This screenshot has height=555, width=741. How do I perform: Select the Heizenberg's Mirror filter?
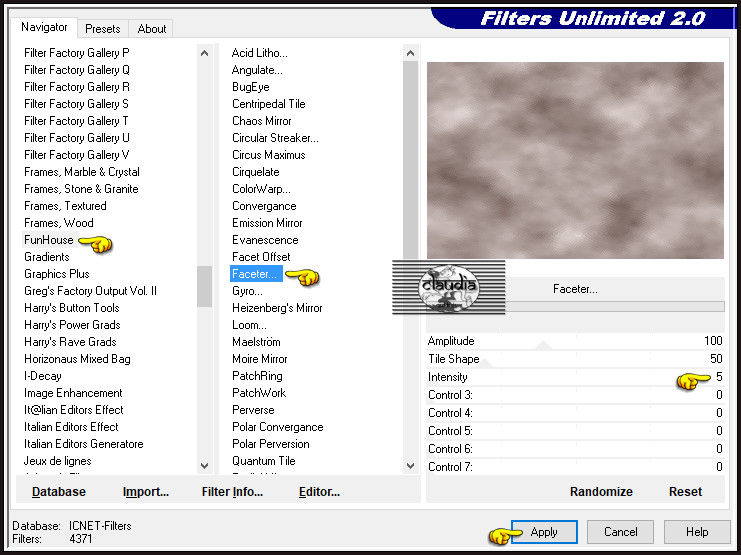point(277,308)
